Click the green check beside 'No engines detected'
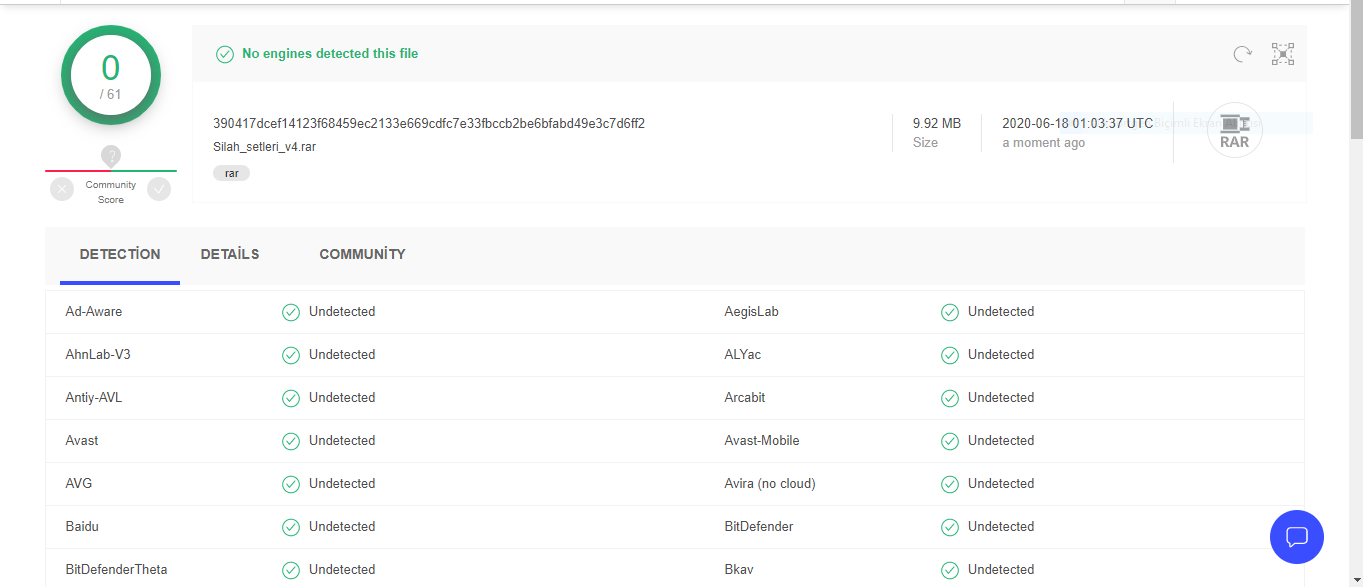1363x587 pixels. 225,54
